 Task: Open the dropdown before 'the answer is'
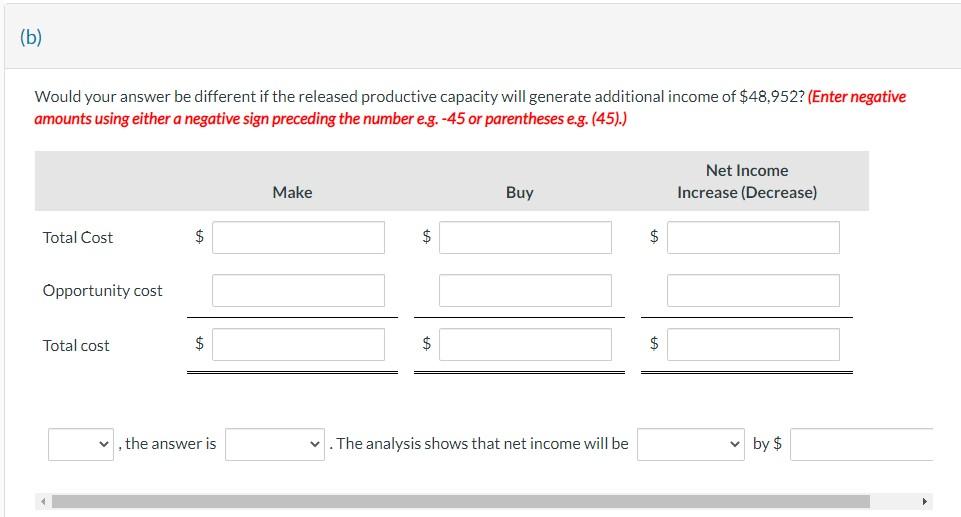81,444
